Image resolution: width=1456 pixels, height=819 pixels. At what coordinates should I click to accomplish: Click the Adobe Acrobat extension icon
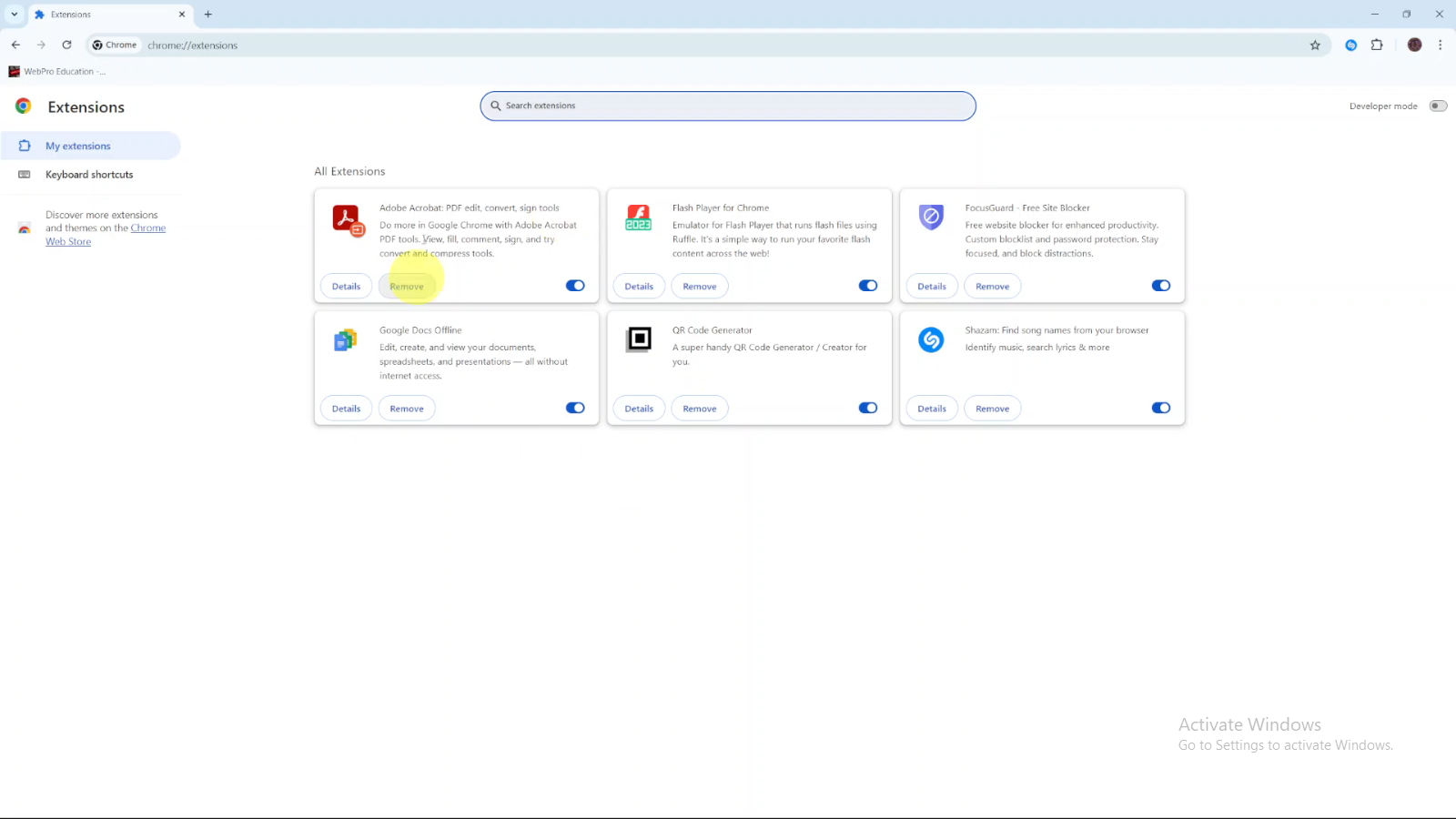(x=347, y=219)
